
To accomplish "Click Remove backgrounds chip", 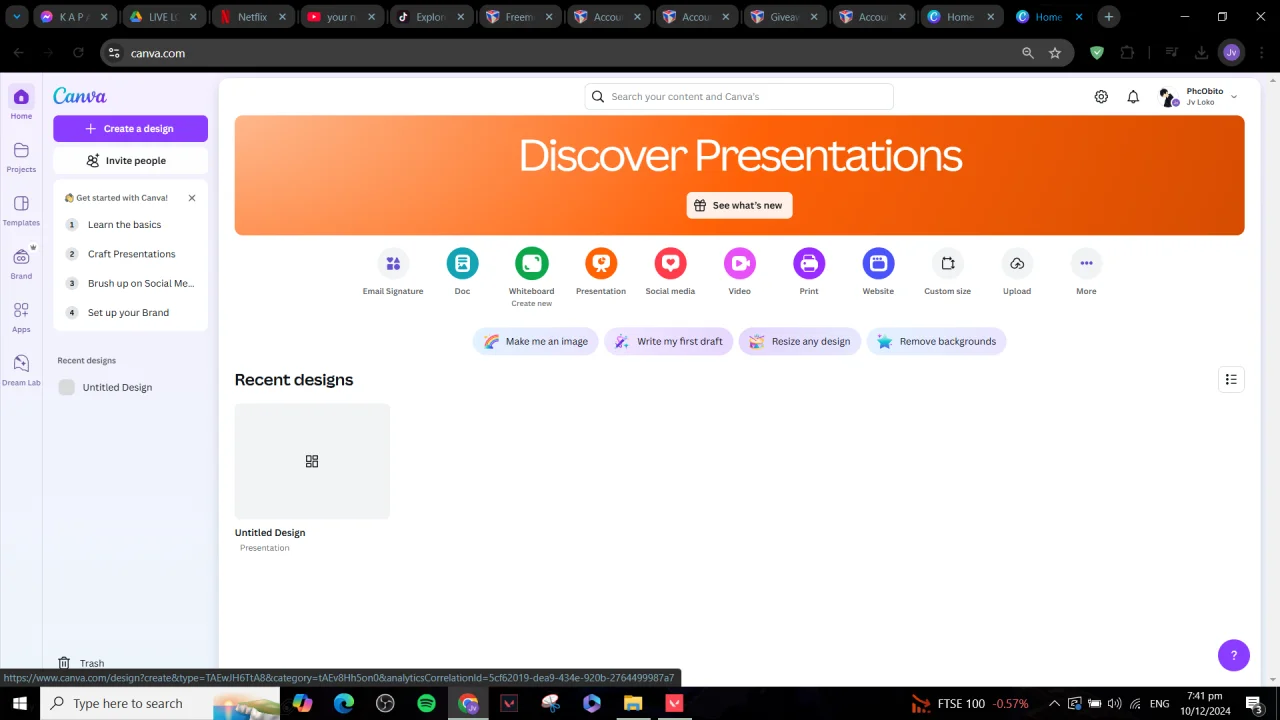I will click(937, 341).
